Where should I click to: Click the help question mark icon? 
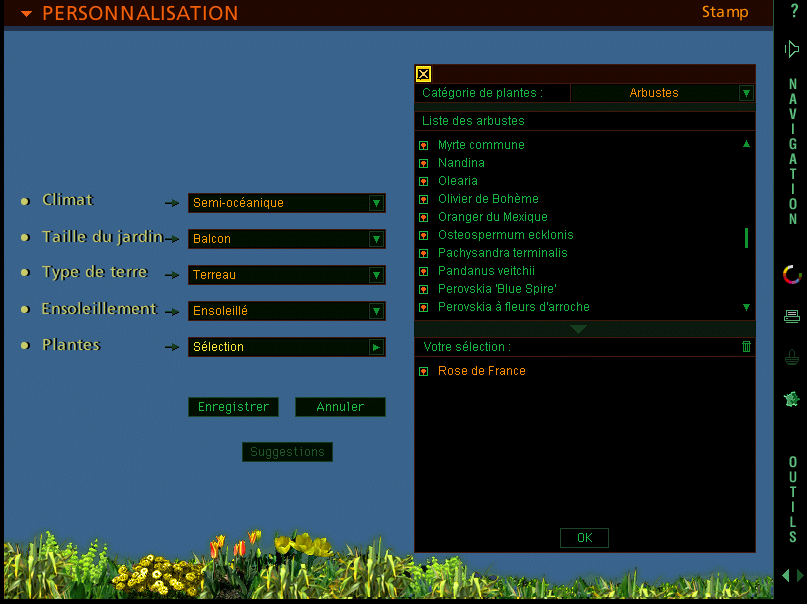click(x=794, y=11)
